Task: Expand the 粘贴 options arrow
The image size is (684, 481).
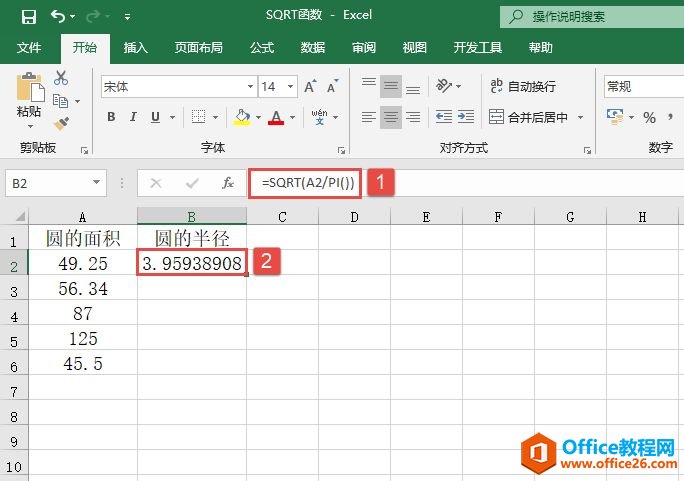Action: coord(30,126)
